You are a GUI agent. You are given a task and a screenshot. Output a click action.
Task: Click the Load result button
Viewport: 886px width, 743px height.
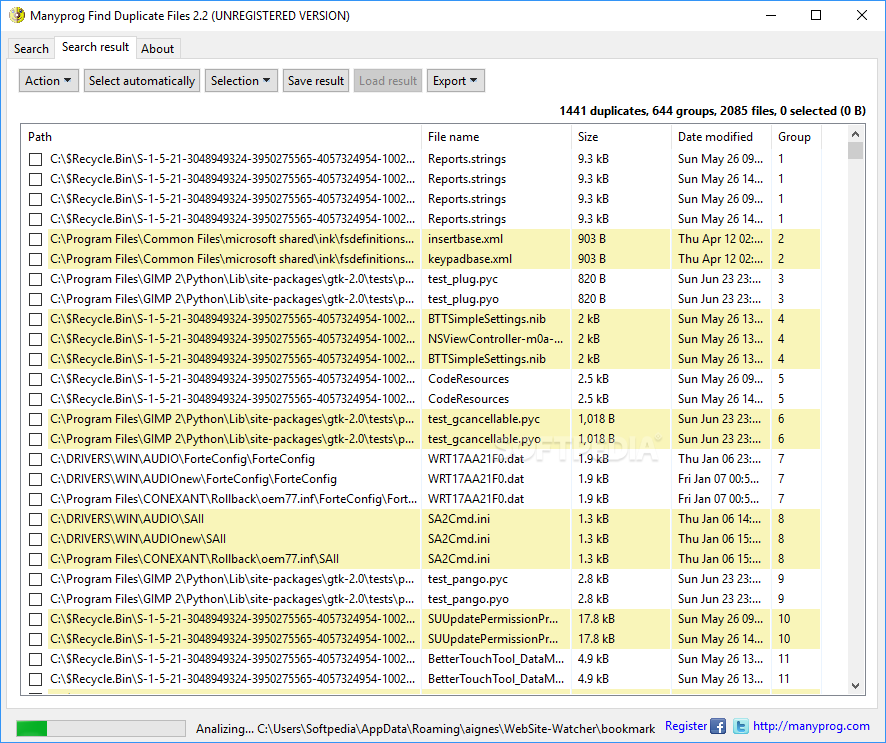pos(388,81)
